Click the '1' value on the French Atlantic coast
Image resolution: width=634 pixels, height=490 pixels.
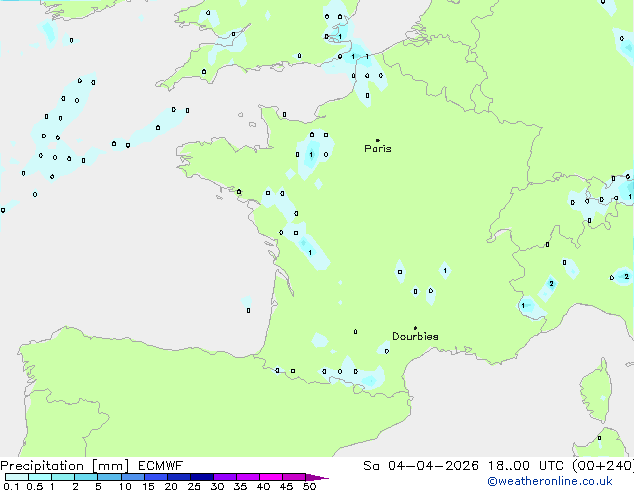pyautogui.click(x=310, y=253)
